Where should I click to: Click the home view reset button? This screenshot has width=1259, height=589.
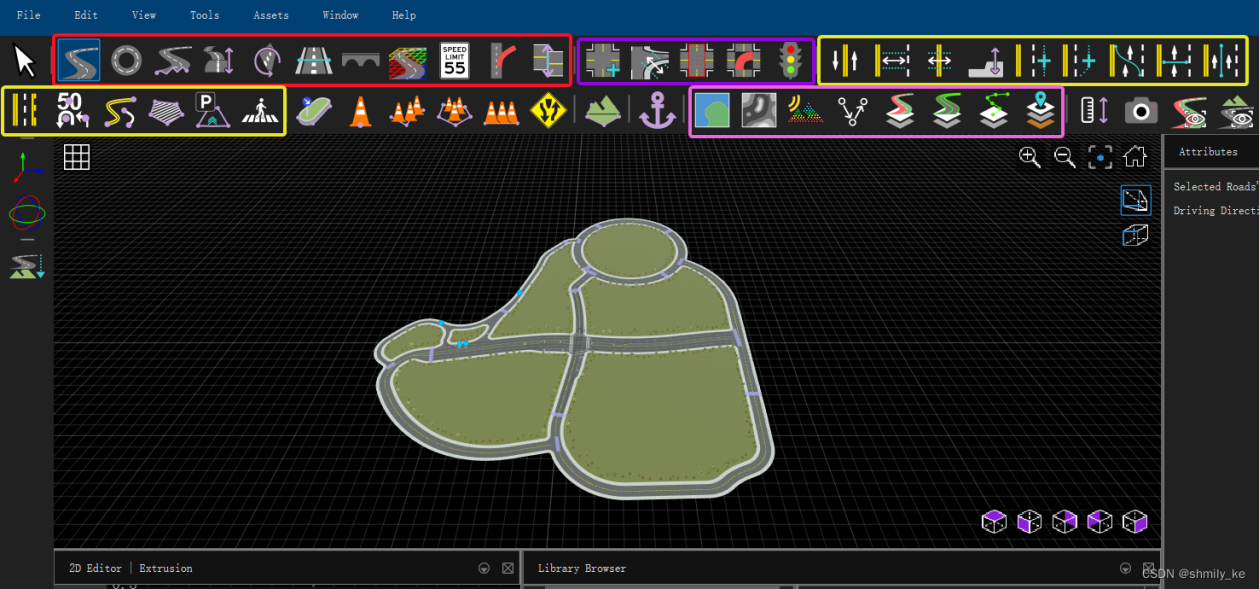tap(1134, 156)
